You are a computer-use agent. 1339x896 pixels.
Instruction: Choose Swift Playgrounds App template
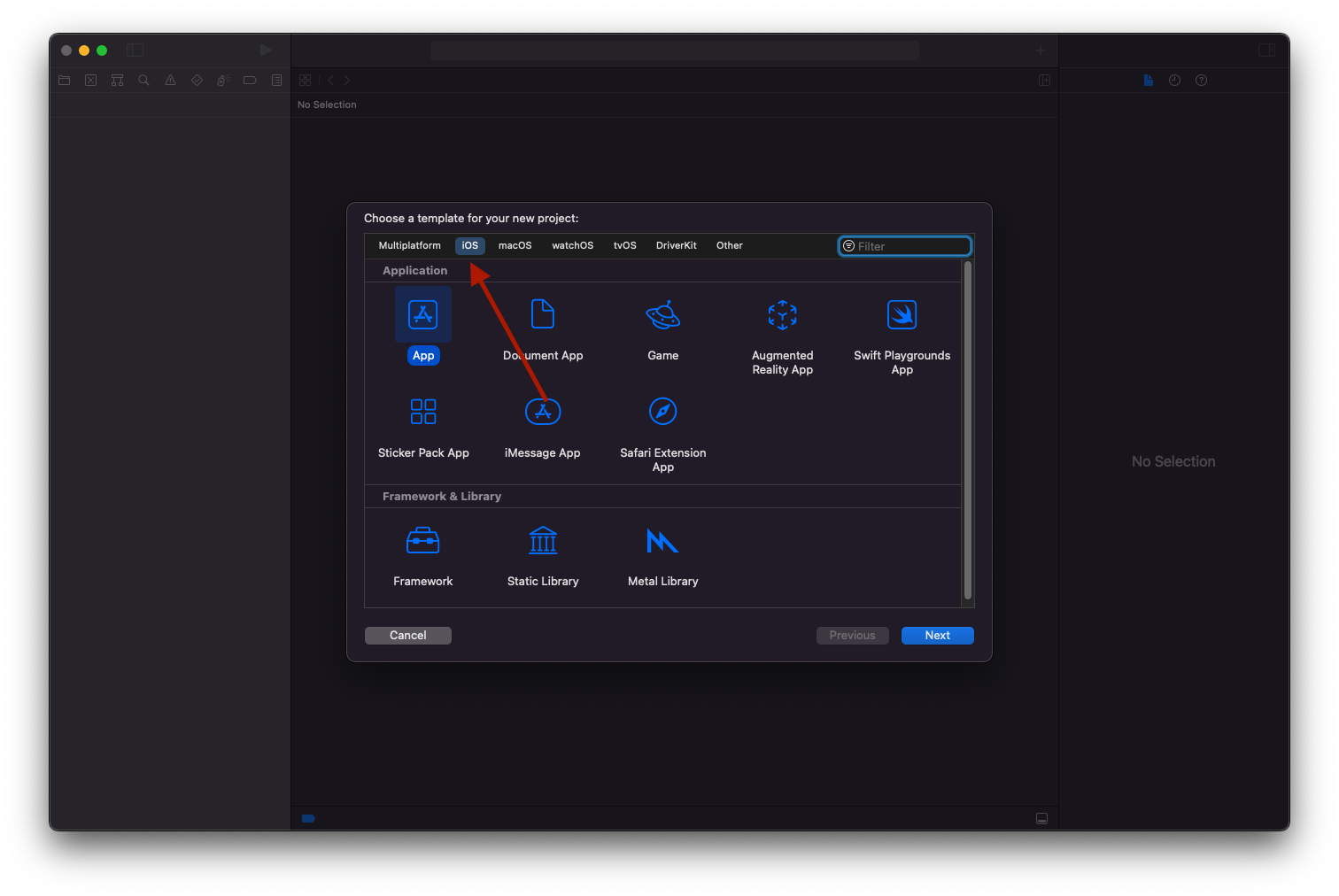point(902,314)
